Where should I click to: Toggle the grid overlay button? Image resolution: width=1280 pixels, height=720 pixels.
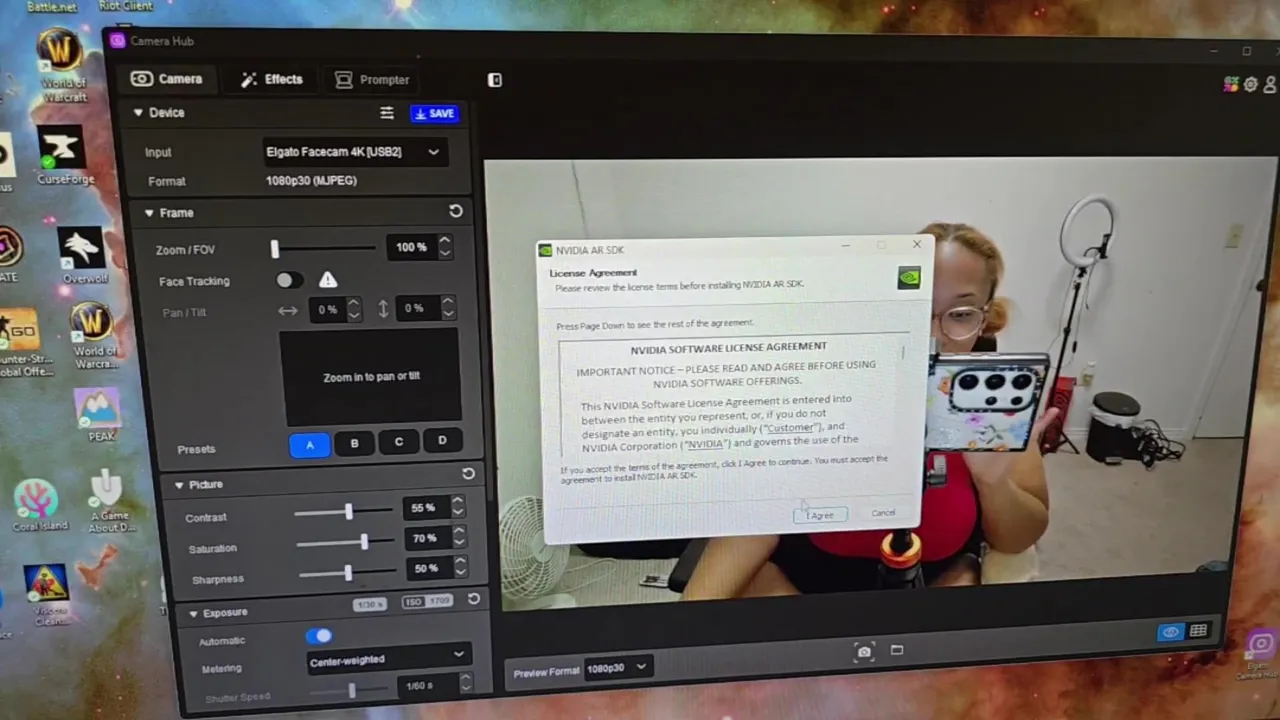[1198, 631]
